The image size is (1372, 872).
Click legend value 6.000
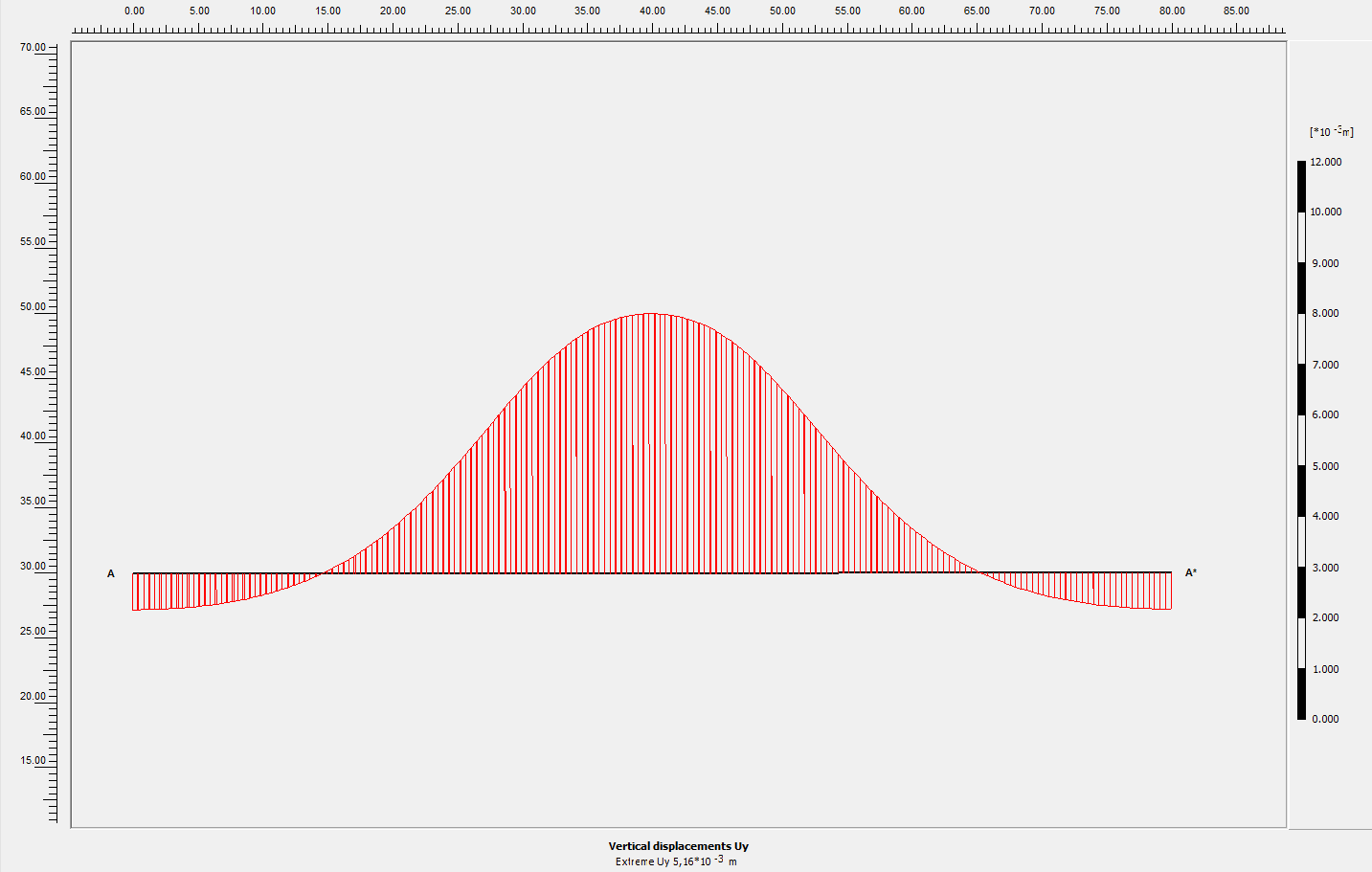coord(1326,414)
